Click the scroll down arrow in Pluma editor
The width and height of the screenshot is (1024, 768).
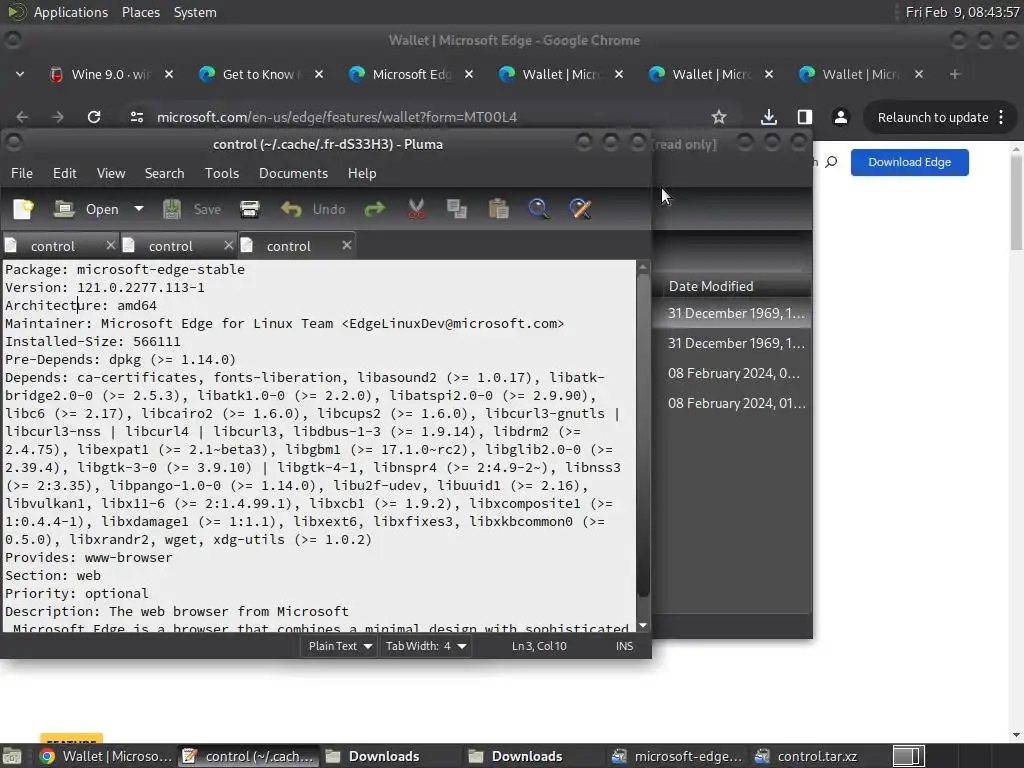(x=643, y=626)
